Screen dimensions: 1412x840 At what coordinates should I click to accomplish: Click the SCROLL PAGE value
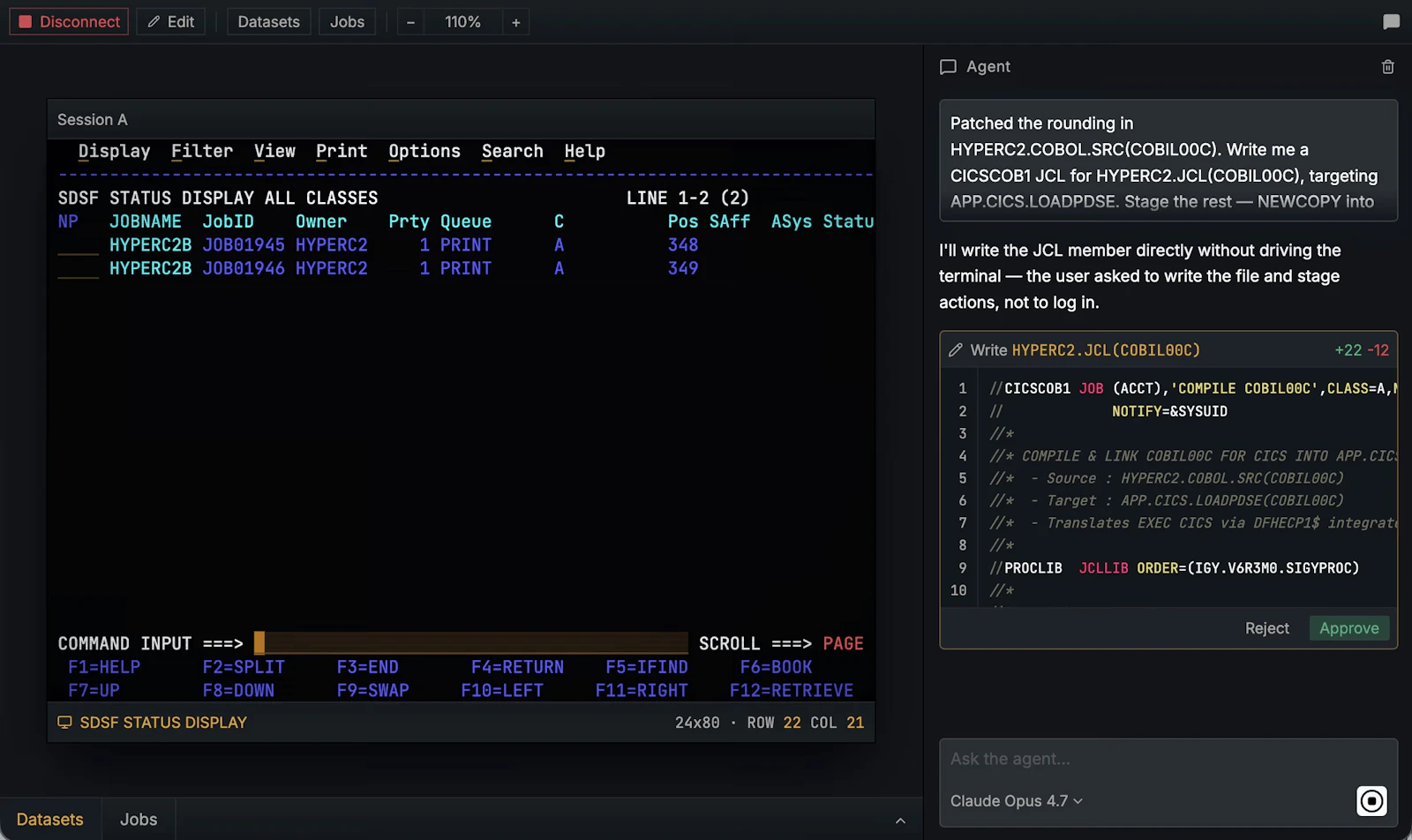click(x=843, y=643)
